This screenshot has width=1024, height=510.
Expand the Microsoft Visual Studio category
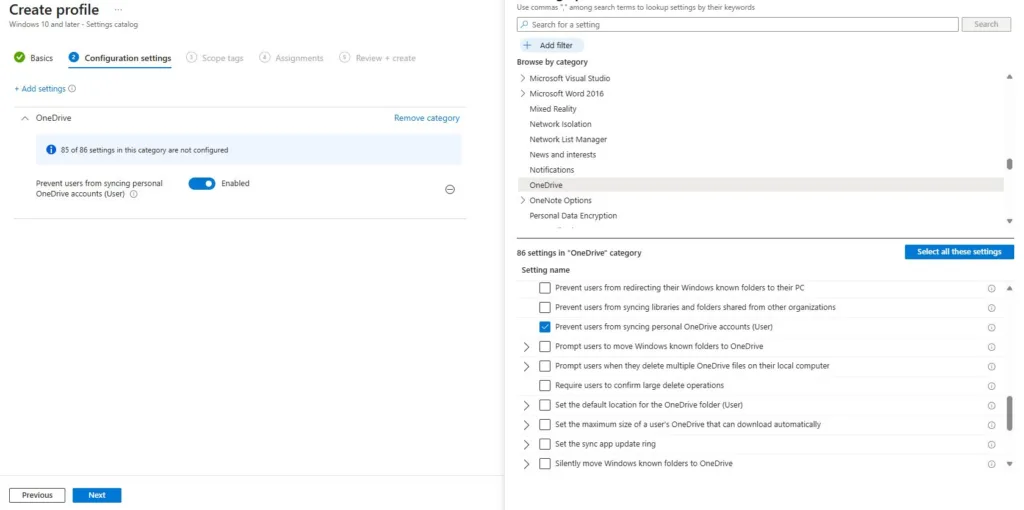pos(522,78)
